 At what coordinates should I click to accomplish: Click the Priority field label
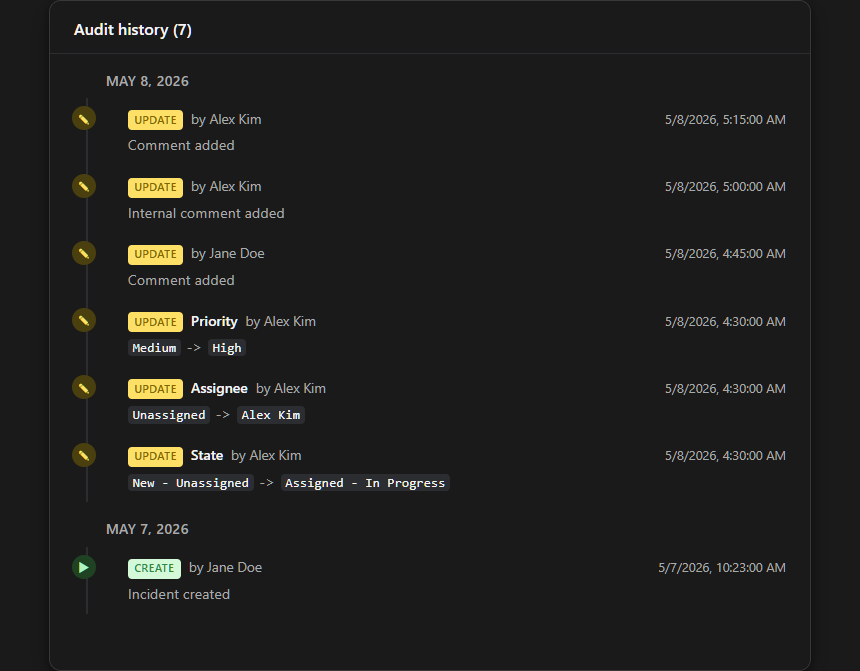[214, 322]
